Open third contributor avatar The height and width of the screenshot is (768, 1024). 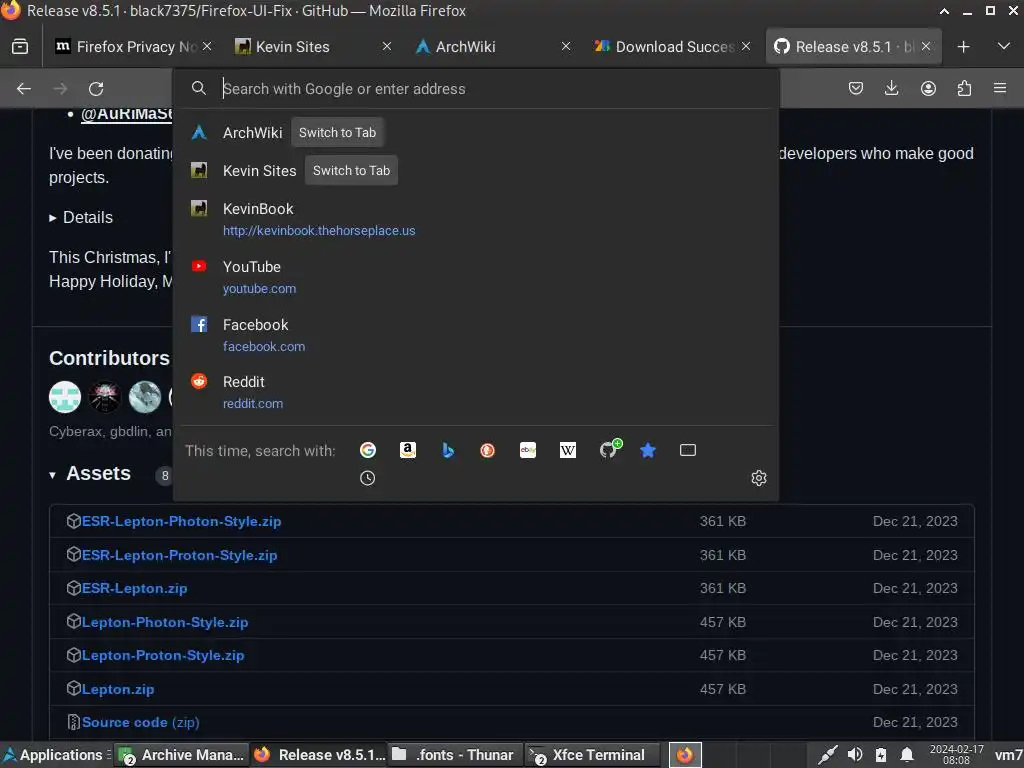(145, 397)
